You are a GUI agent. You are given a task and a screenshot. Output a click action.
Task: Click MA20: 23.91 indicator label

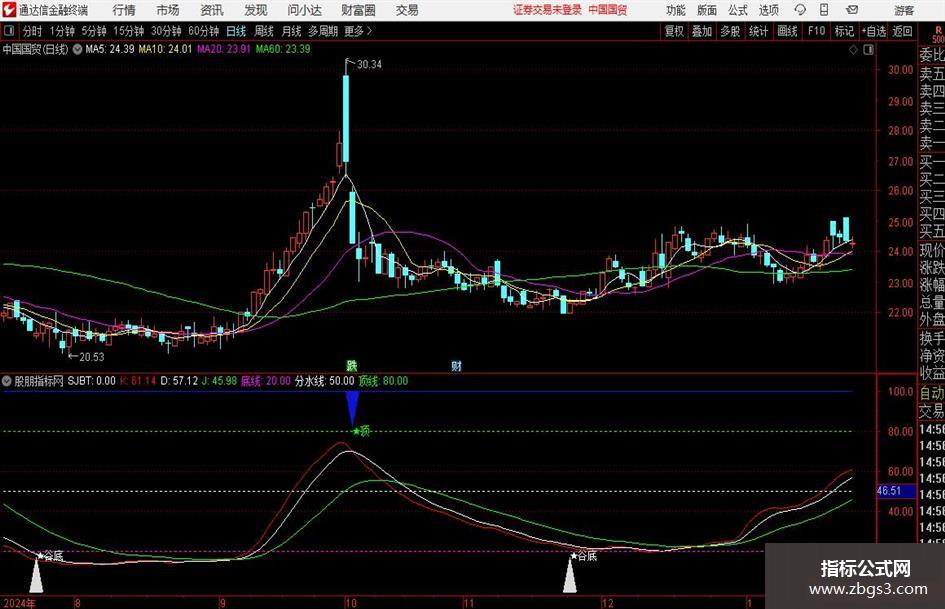click(x=224, y=49)
